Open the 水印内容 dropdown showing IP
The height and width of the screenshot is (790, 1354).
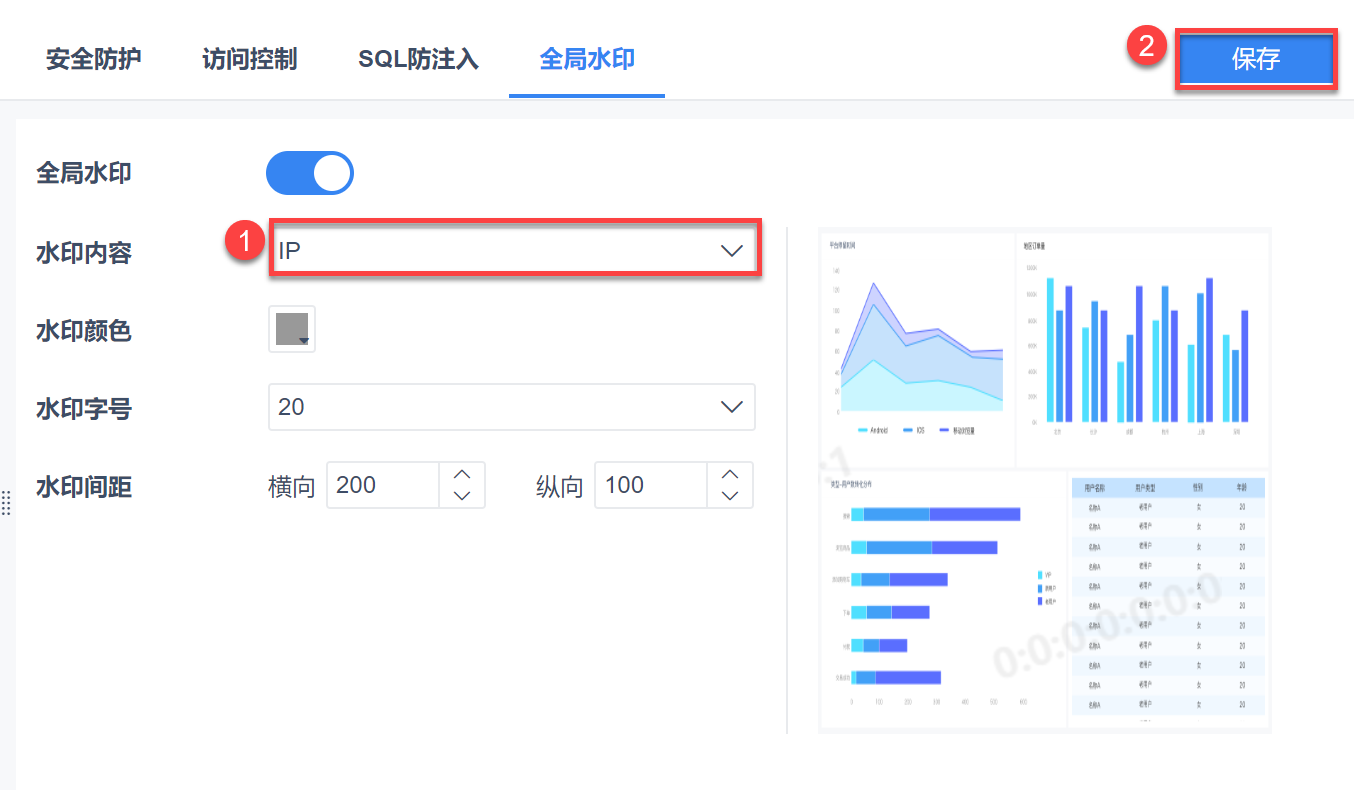(500, 251)
